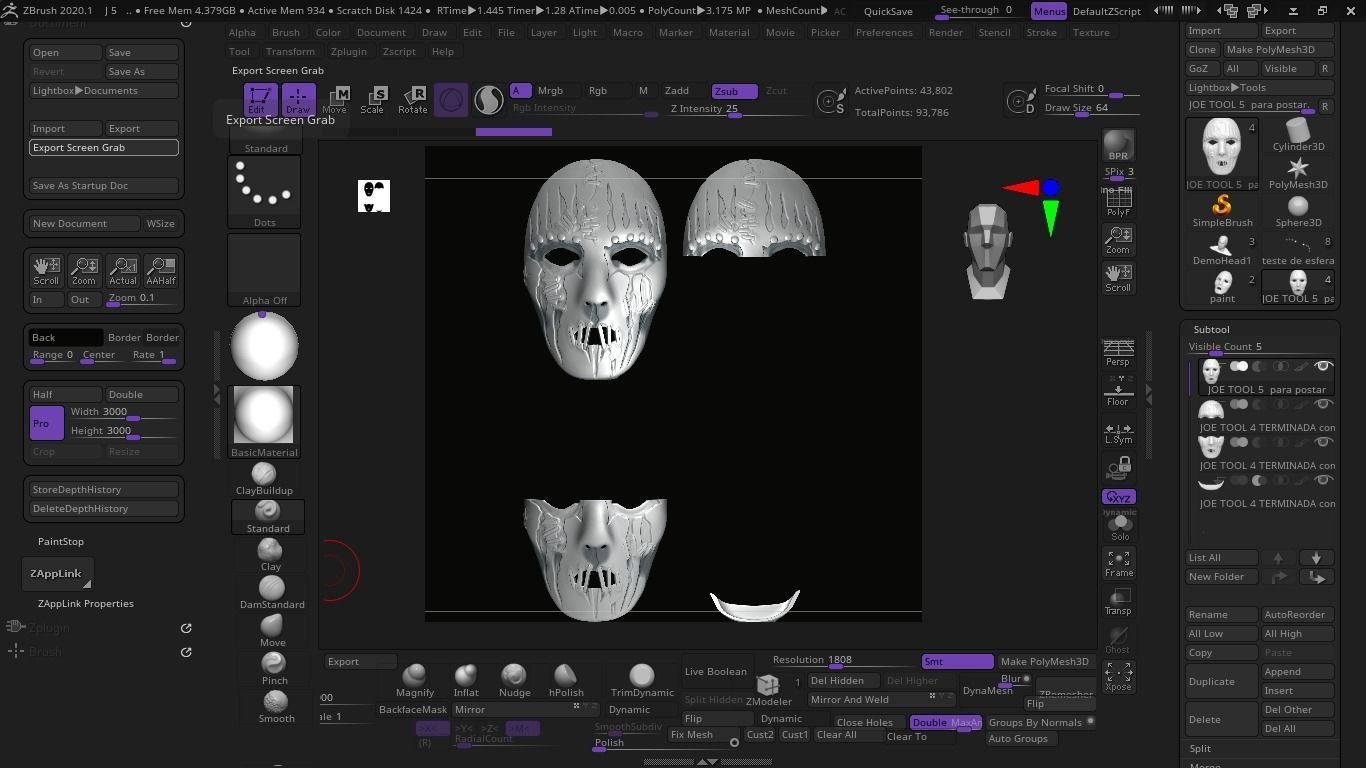Toggle XYZ rotation mode
The height and width of the screenshot is (768, 1366).
point(1118,497)
